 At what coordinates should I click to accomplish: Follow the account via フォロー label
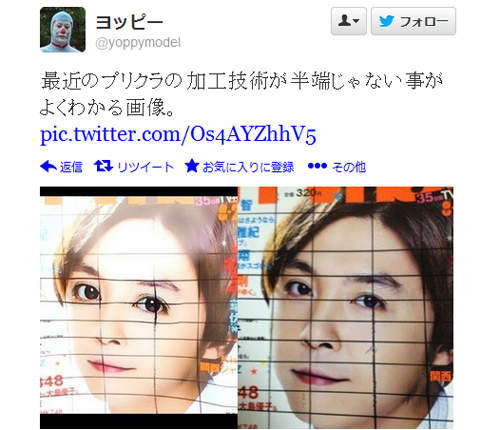coord(423,22)
